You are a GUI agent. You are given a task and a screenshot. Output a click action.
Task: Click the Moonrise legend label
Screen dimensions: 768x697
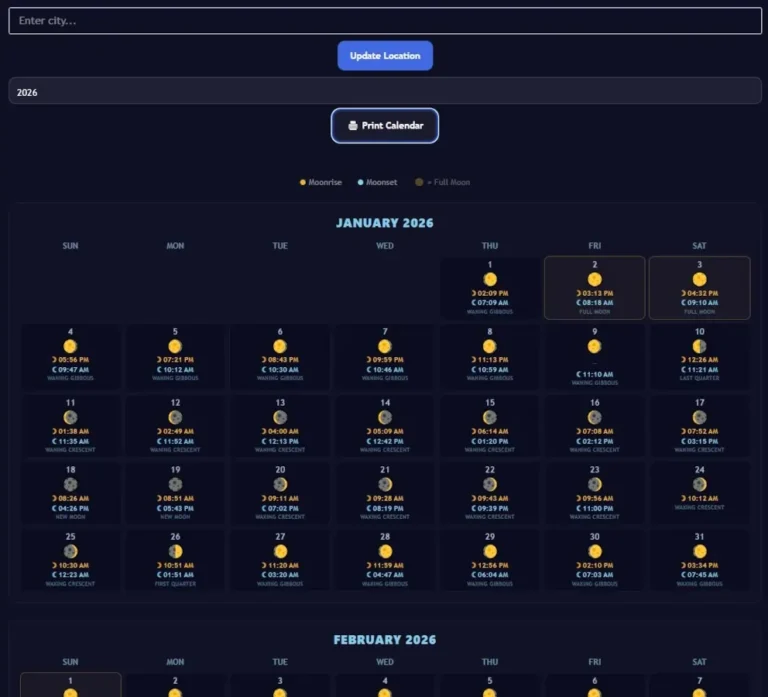pyautogui.click(x=325, y=182)
